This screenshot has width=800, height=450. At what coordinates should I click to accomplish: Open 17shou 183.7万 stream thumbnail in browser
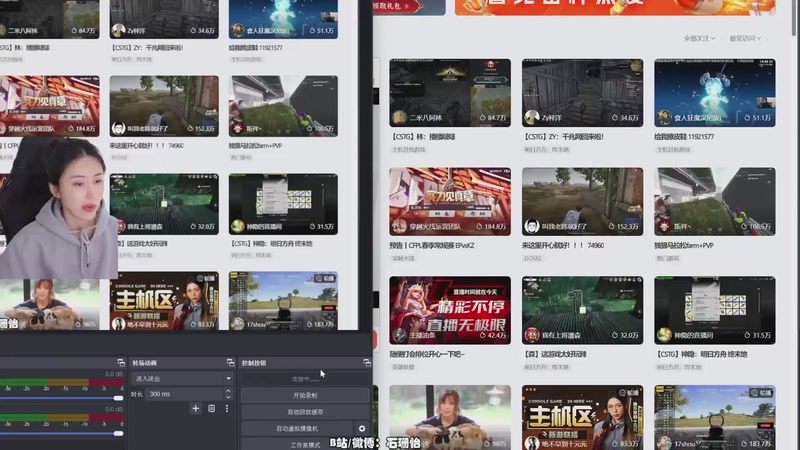[715, 417]
